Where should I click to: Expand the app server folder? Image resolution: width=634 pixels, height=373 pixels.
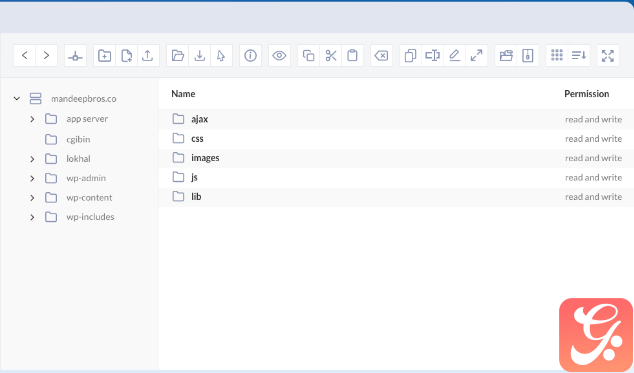tap(32, 119)
